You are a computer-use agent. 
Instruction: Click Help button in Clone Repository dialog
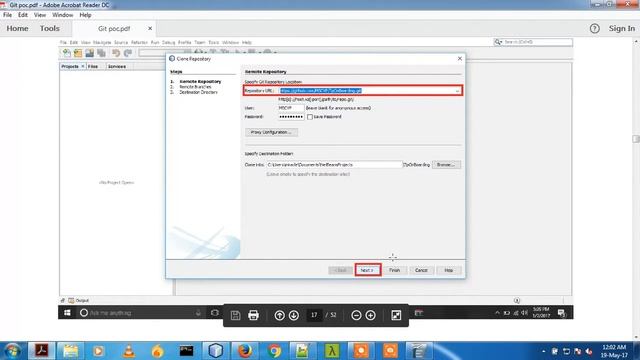pos(449,270)
